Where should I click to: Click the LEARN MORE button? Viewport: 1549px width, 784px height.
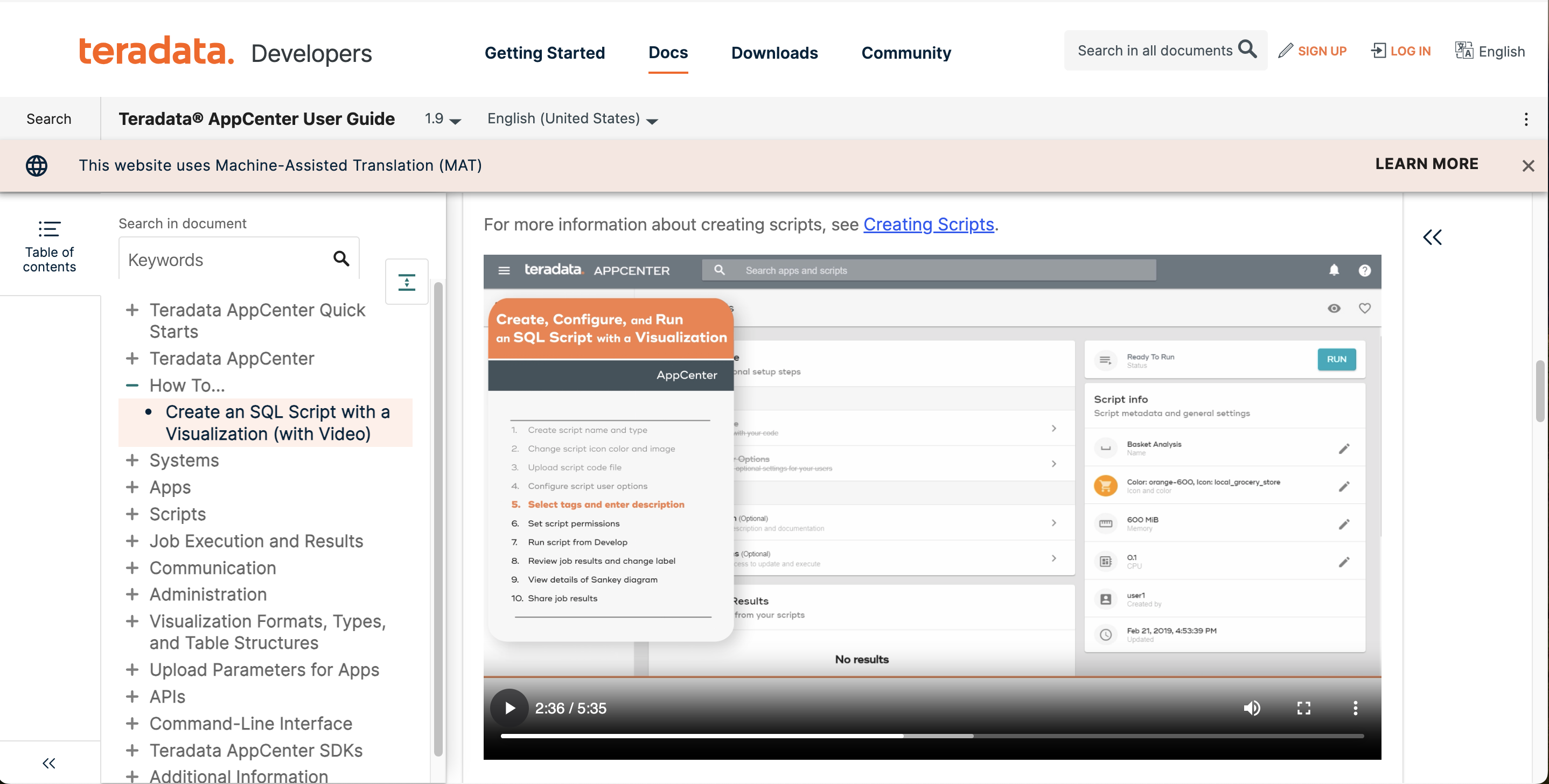tap(1426, 164)
